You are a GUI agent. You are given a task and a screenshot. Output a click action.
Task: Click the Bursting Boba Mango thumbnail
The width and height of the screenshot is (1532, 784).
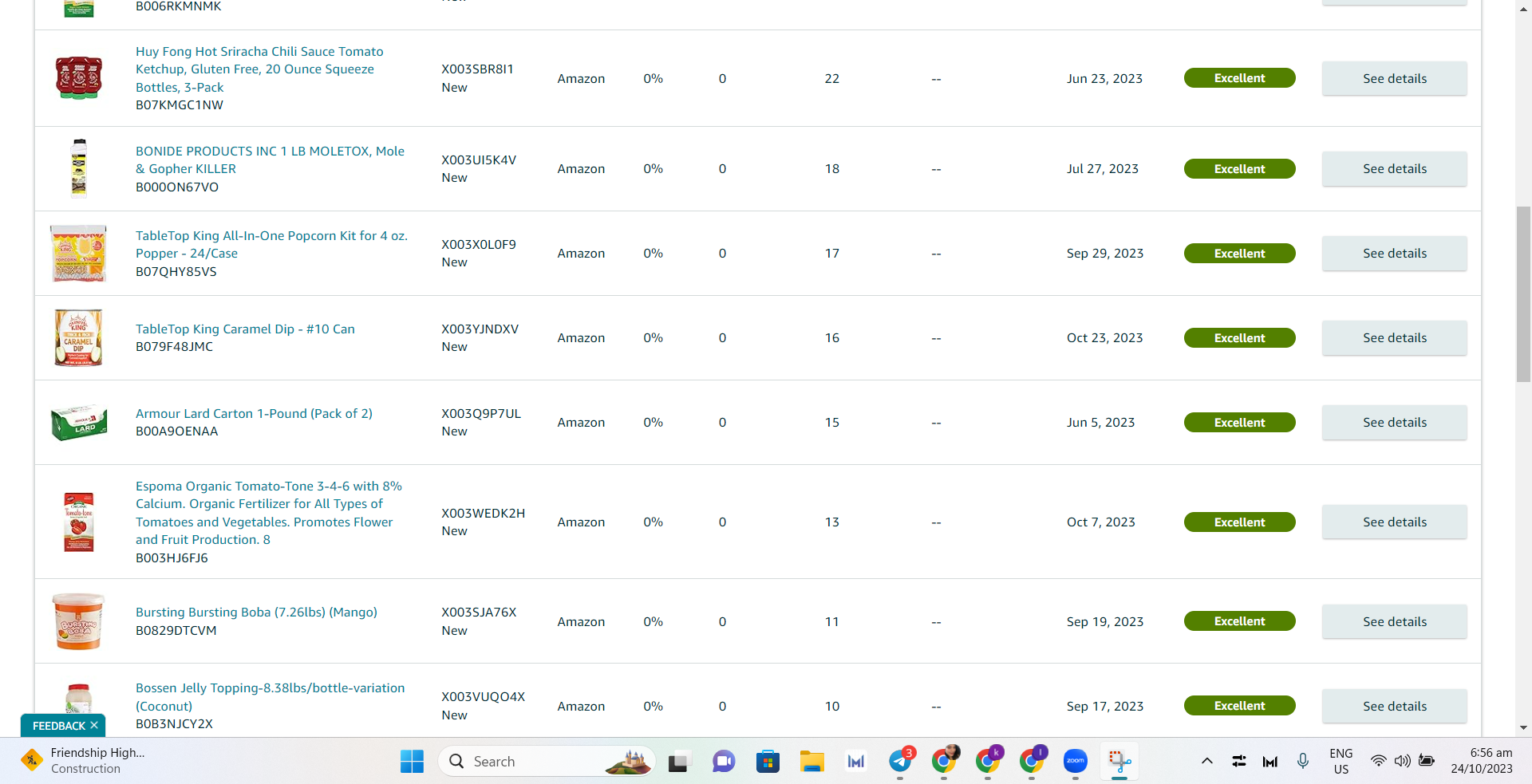[78, 621]
